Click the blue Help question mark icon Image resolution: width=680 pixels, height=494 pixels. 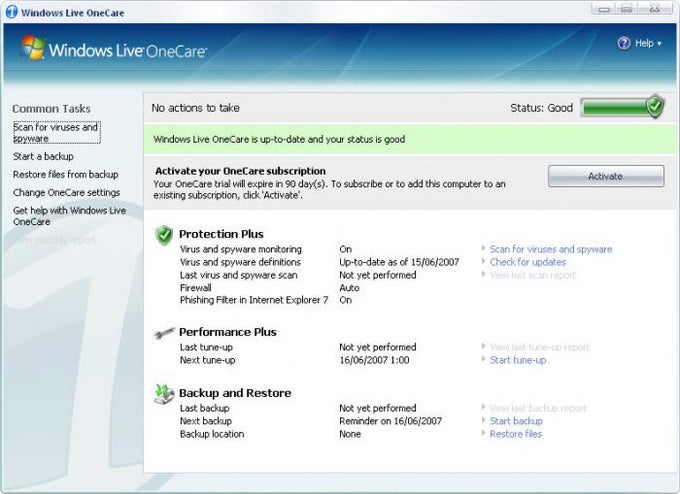click(x=624, y=43)
